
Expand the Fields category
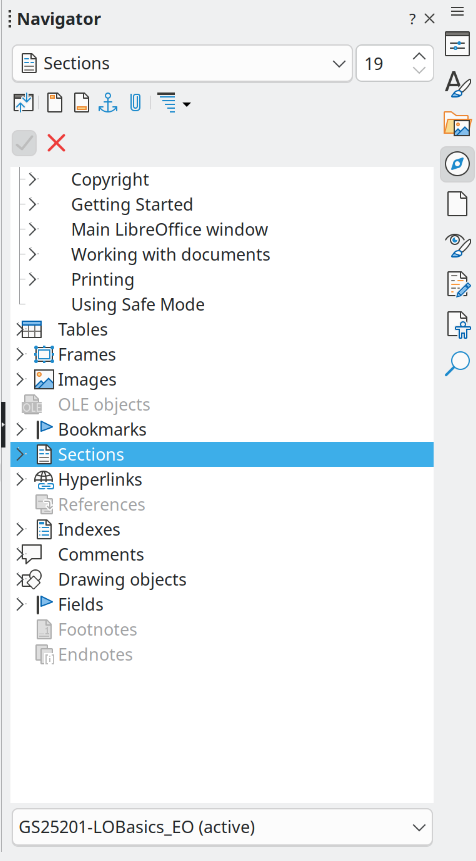pos(20,605)
